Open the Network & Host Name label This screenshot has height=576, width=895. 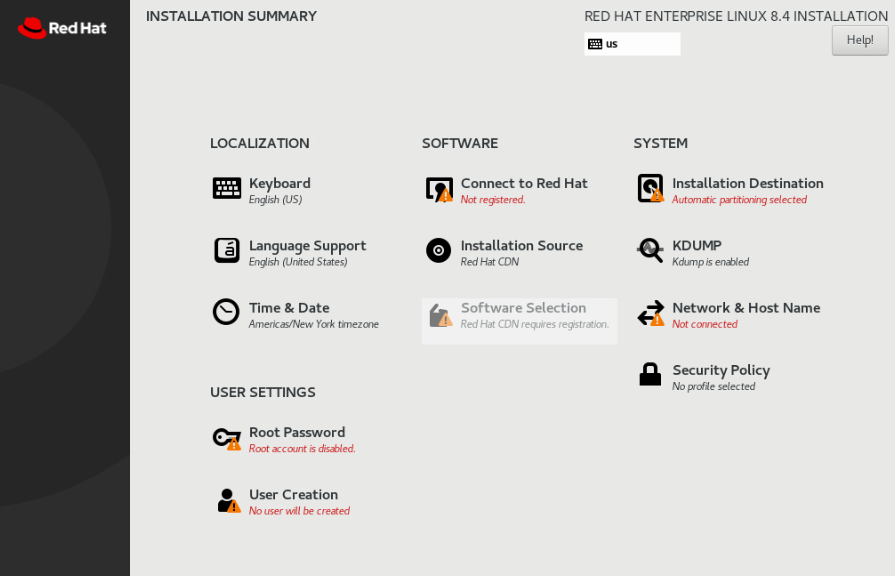pos(746,308)
